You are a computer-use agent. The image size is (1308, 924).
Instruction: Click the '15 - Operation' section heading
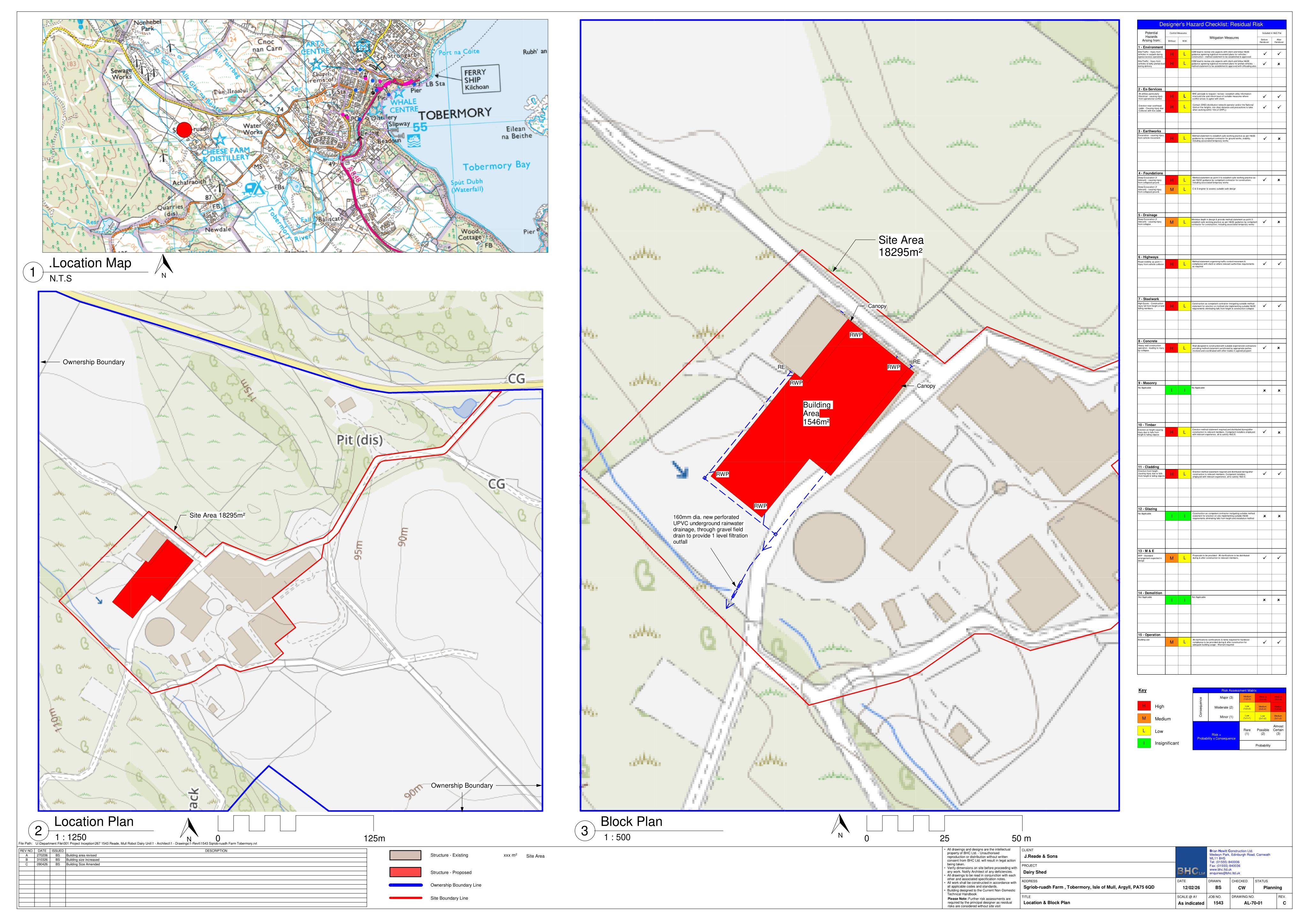(1150, 635)
